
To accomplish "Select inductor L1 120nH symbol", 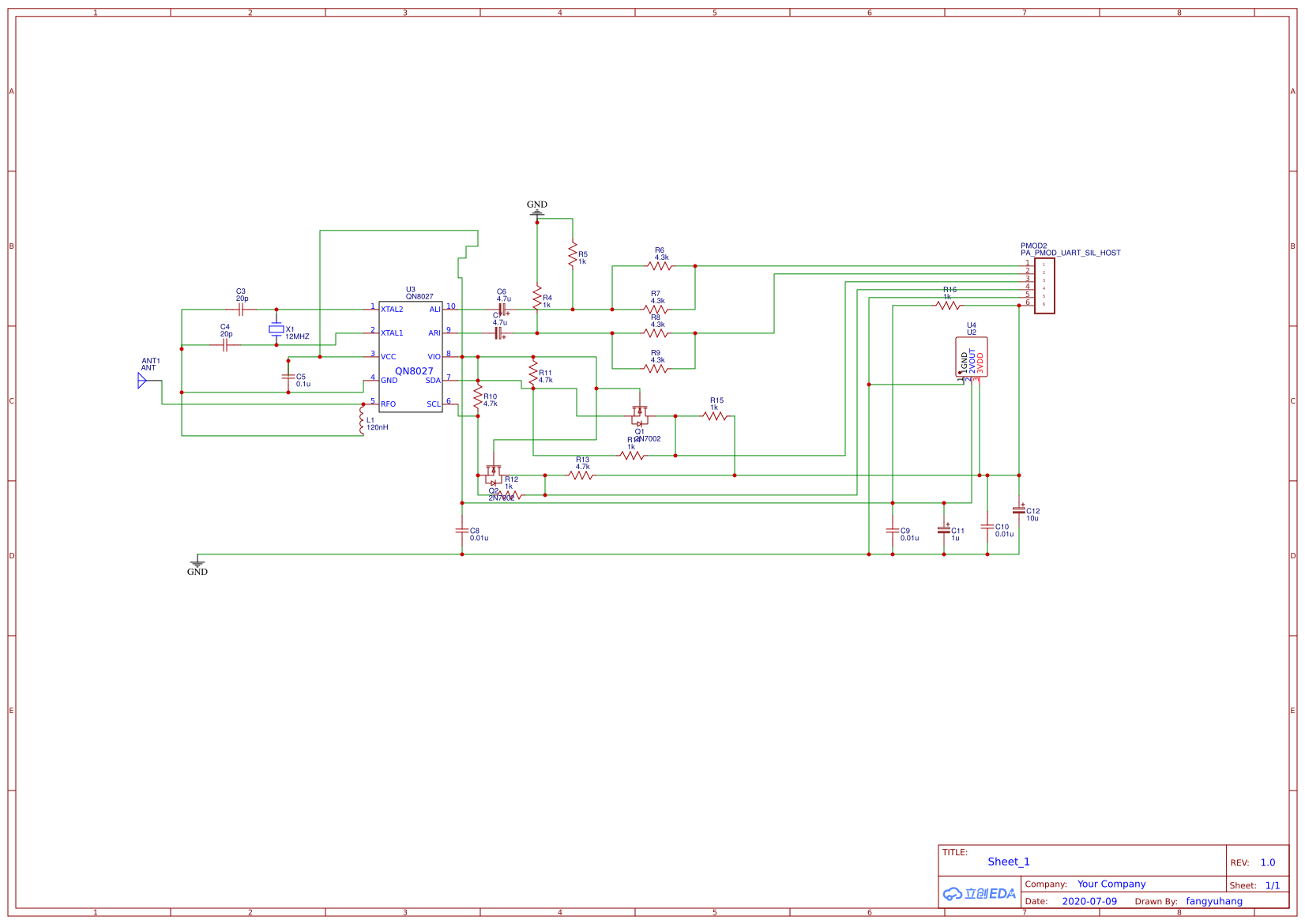I will pos(362,420).
